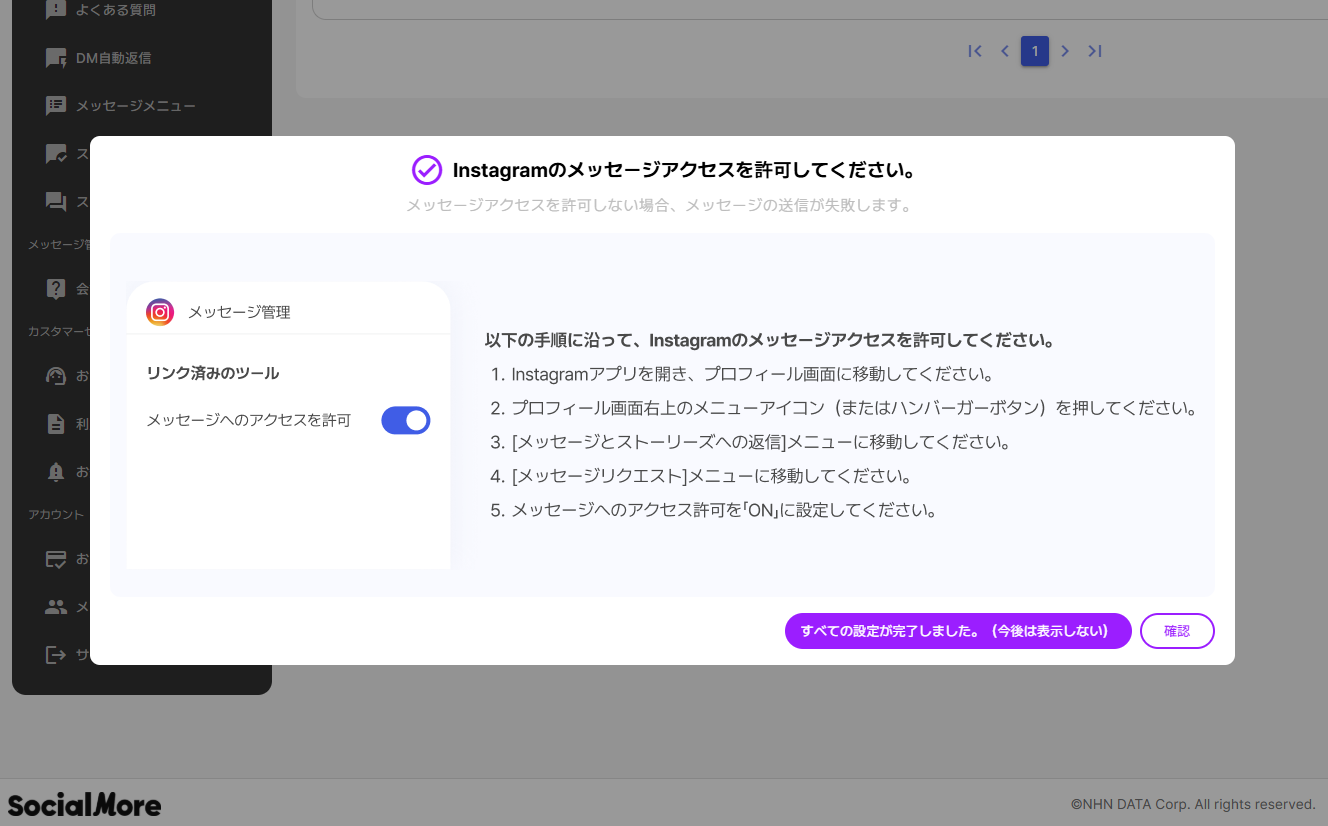Viewport: 1328px width, 826px height.
Task: Click すべての設定が完了しました button
Action: [957, 631]
